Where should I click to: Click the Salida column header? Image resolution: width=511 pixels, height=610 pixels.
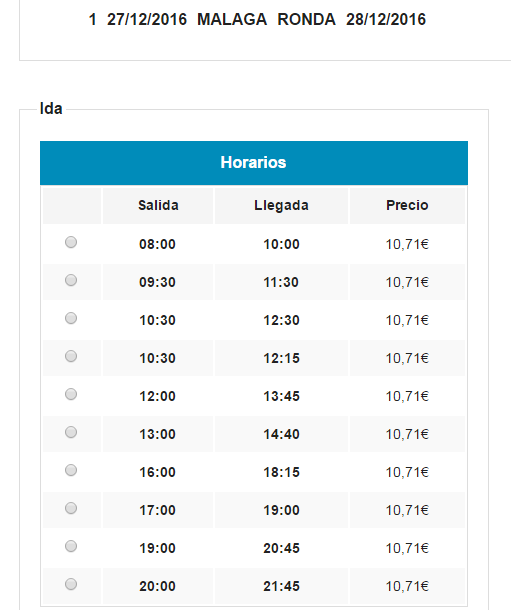pyautogui.click(x=158, y=205)
